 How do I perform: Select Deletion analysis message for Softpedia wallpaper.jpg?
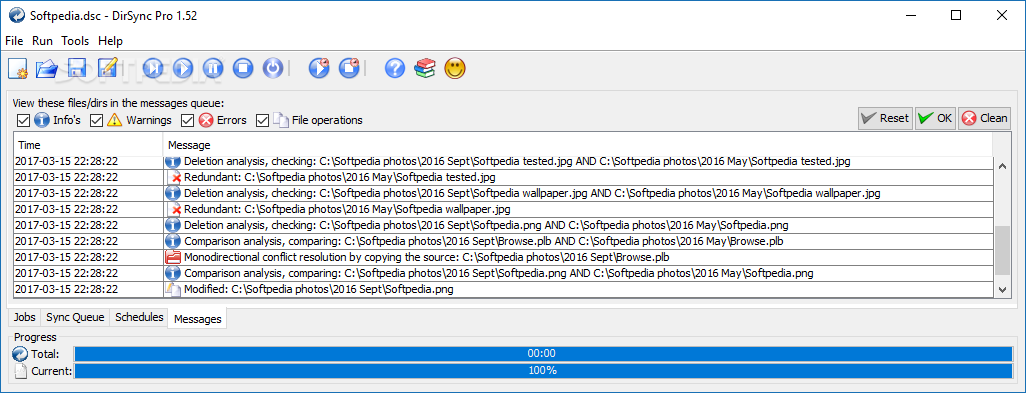coord(578,194)
